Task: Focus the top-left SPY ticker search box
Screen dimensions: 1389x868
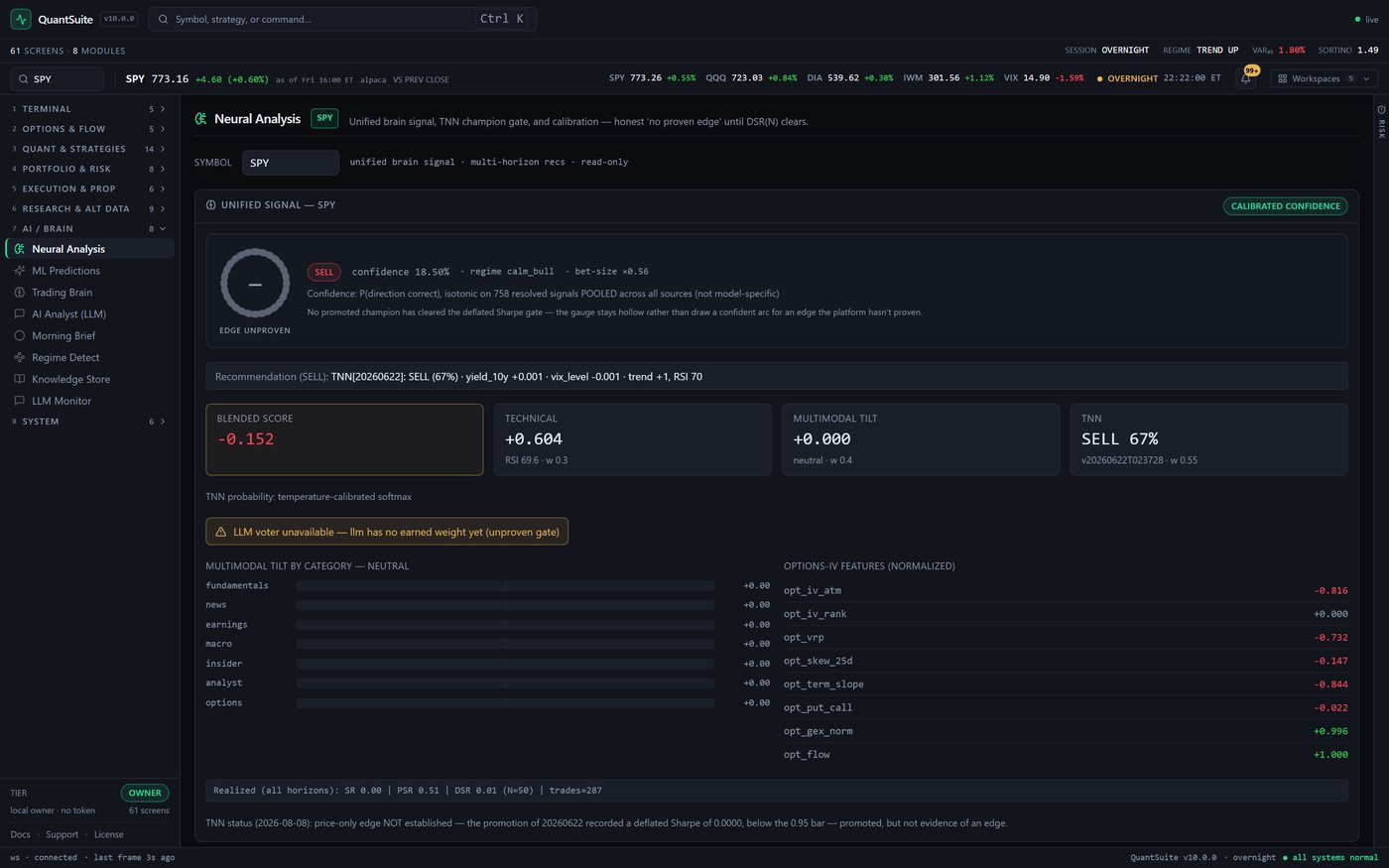Action: (x=57, y=79)
